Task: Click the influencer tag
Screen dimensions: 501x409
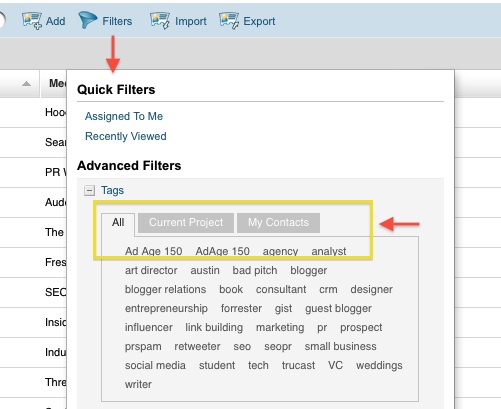Action: point(149,327)
